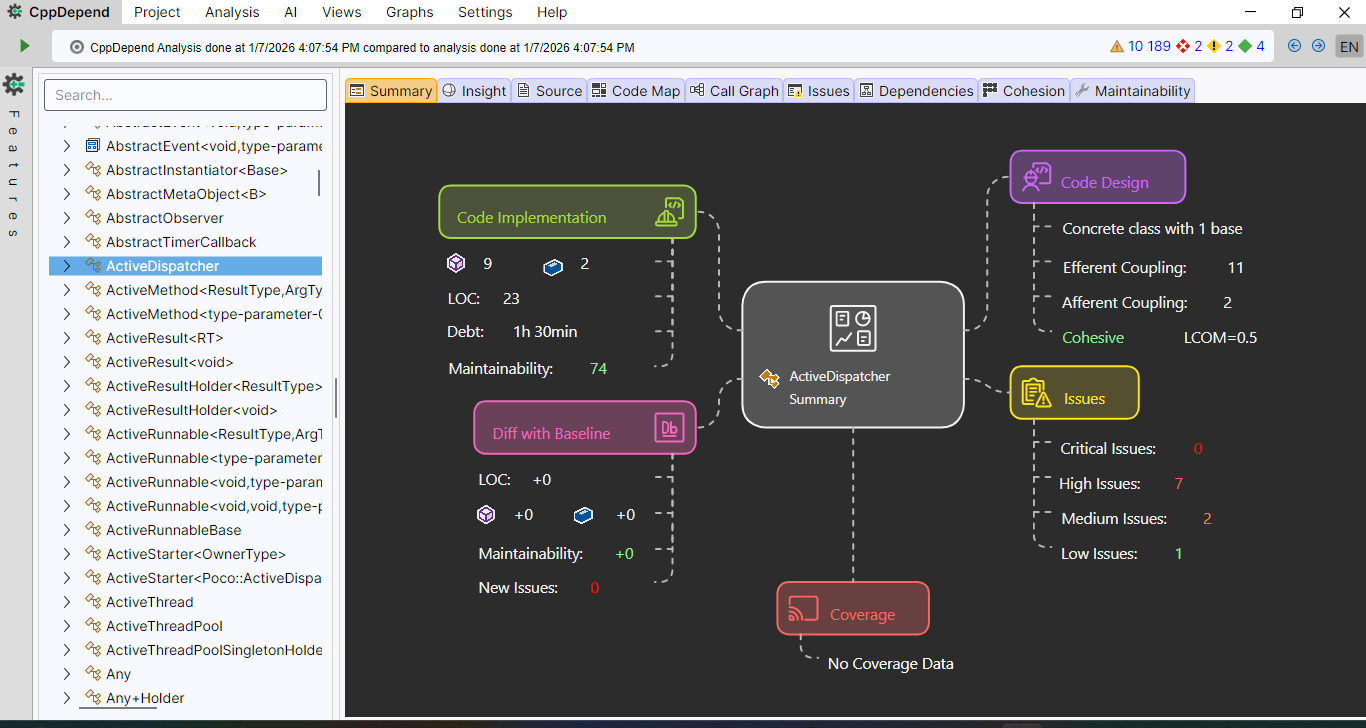
Task: Open the Analysis menu
Action: 232,12
